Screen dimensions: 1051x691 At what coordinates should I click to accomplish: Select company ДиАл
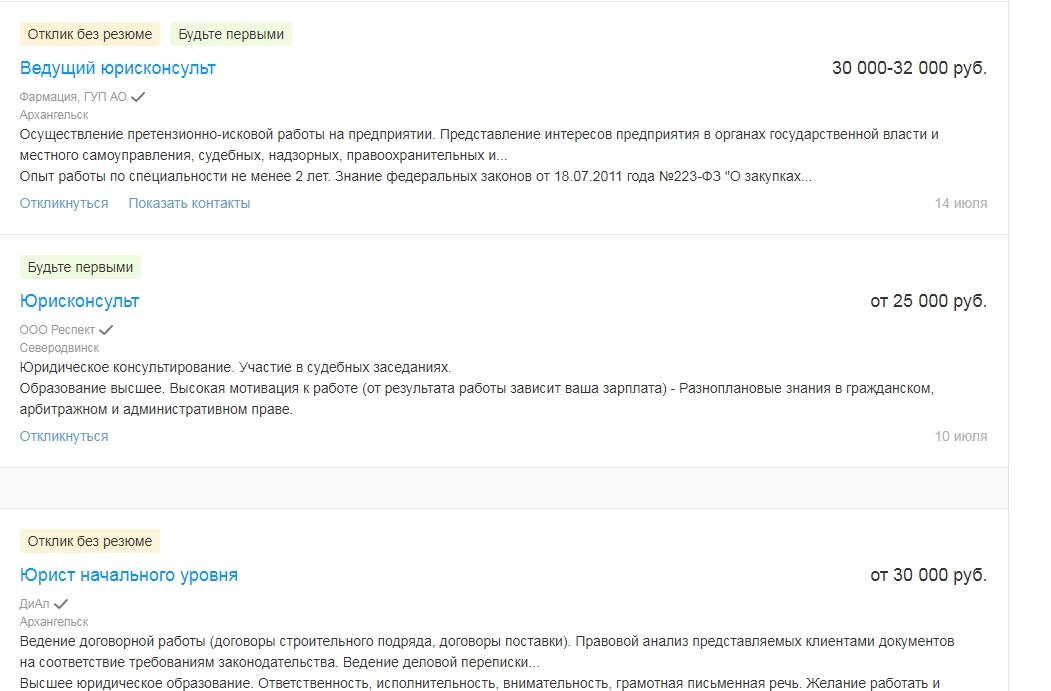(x=35, y=602)
